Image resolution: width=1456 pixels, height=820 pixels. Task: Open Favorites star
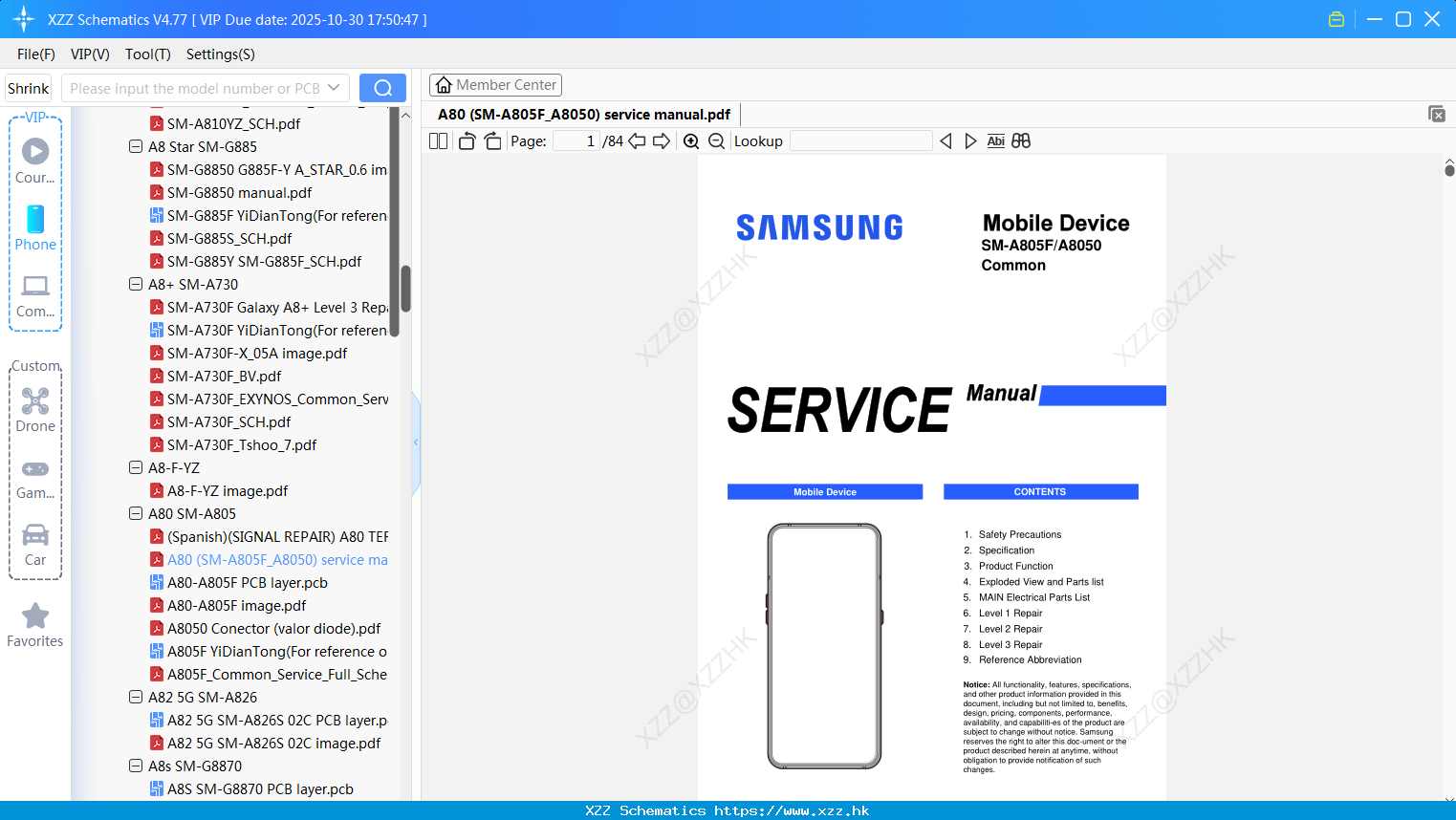(35, 625)
